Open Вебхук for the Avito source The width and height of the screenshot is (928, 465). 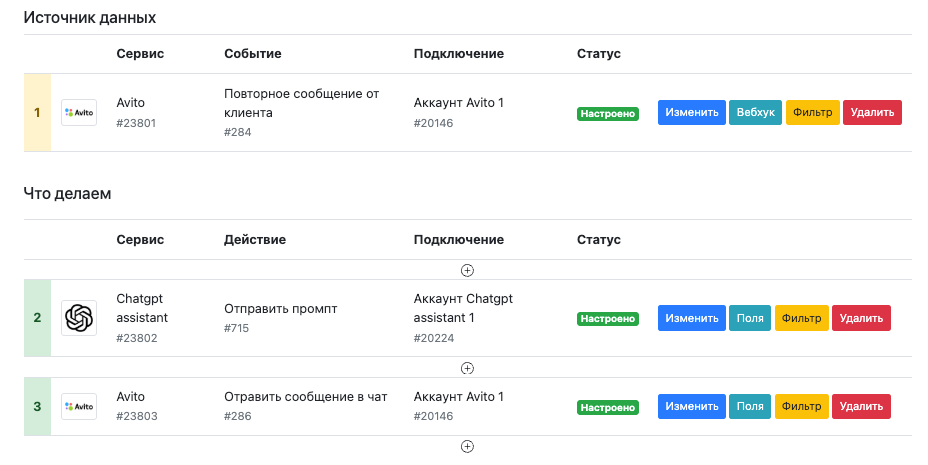tap(755, 112)
